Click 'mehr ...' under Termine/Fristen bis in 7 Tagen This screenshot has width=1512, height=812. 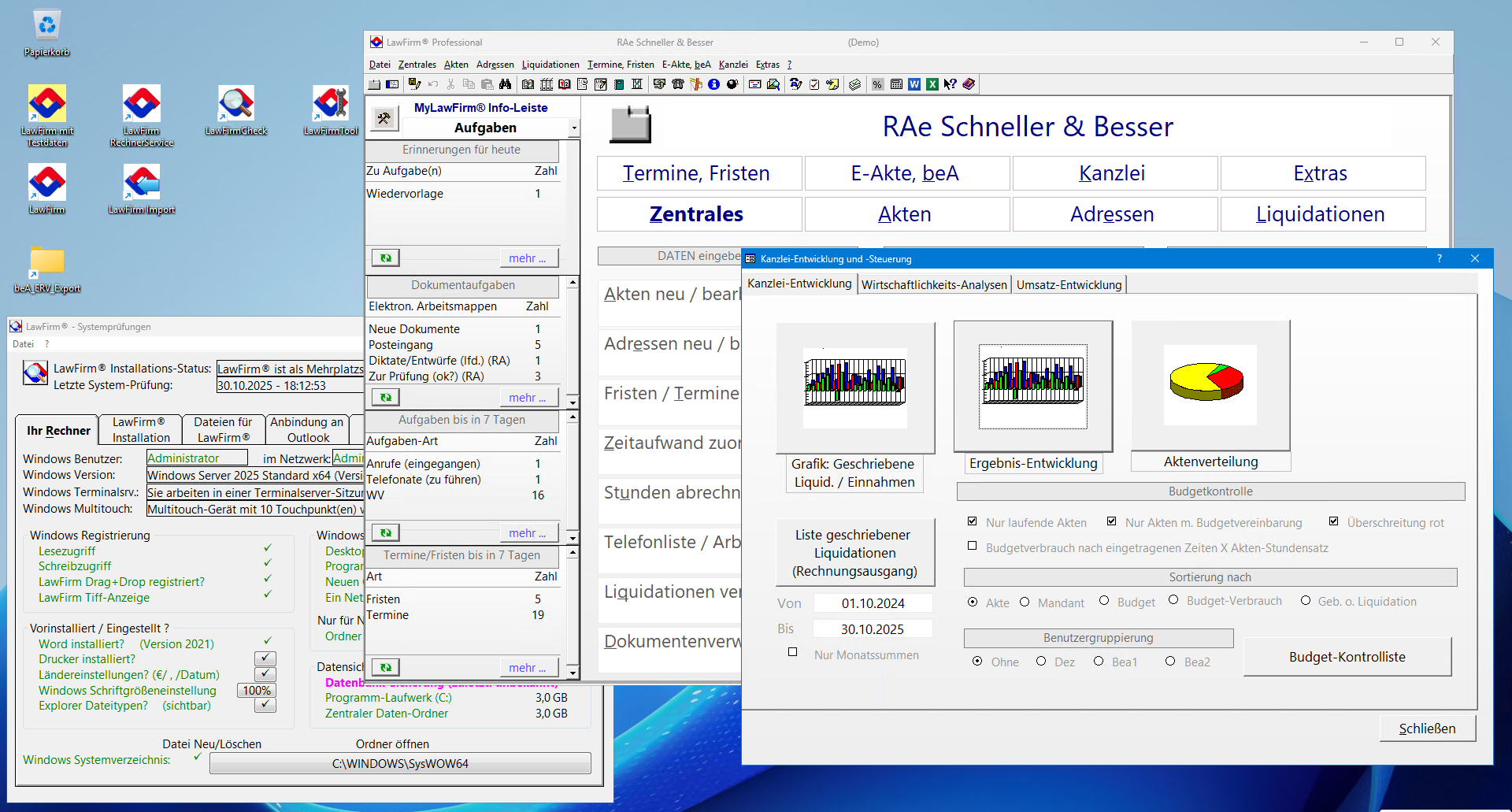(527, 668)
